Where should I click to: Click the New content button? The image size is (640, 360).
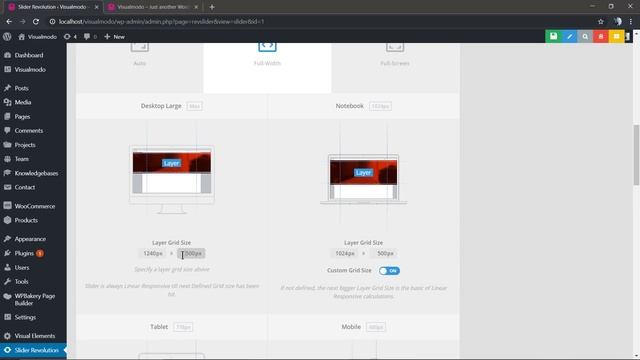coord(114,37)
